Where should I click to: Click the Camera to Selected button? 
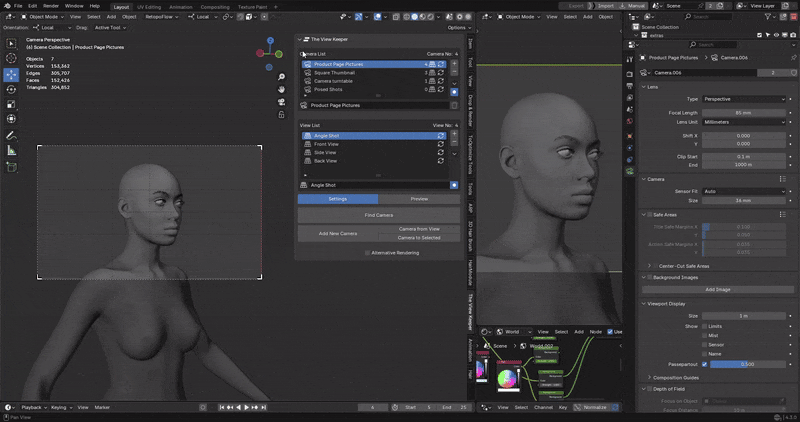tap(419, 238)
